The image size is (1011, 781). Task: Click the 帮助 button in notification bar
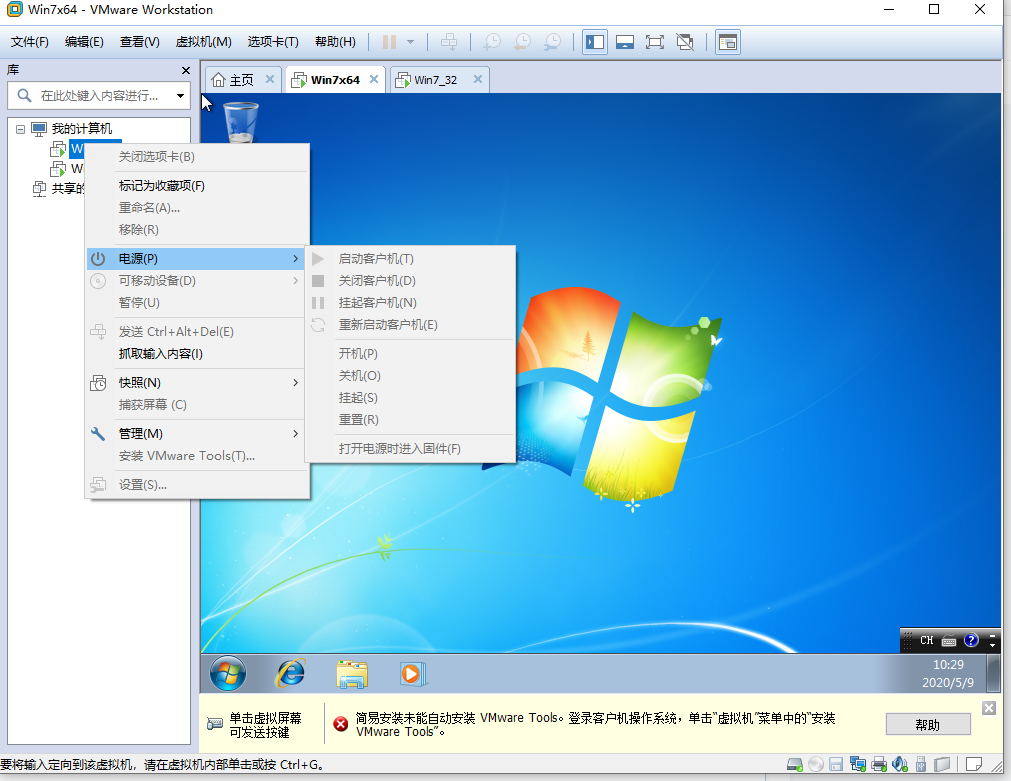(x=928, y=724)
